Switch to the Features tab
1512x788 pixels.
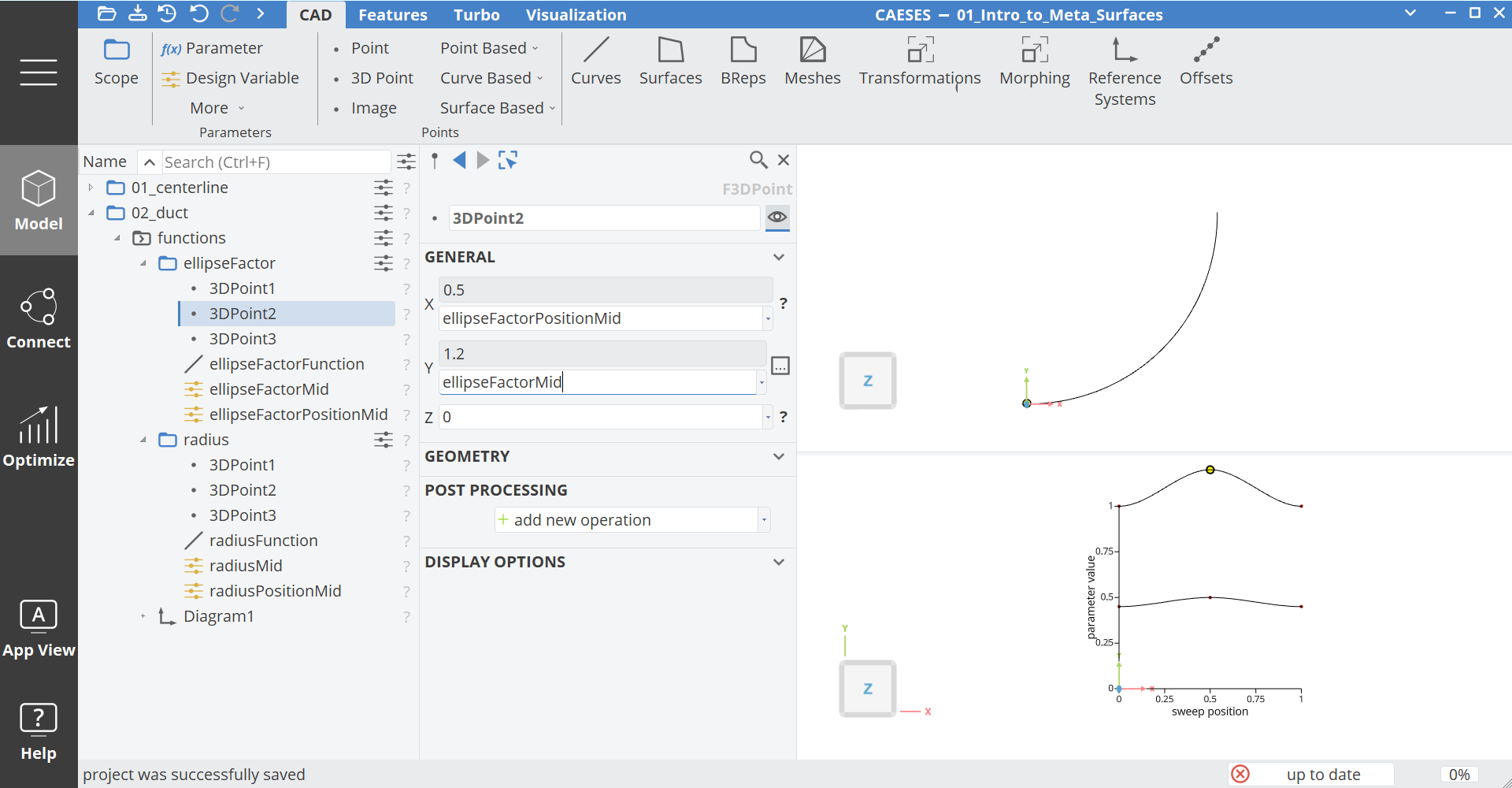coord(392,15)
